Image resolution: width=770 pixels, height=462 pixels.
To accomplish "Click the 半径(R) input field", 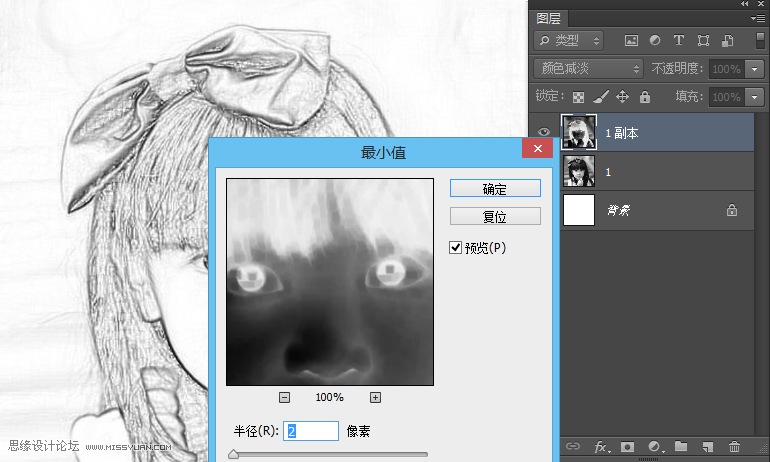I will pyautogui.click(x=311, y=431).
